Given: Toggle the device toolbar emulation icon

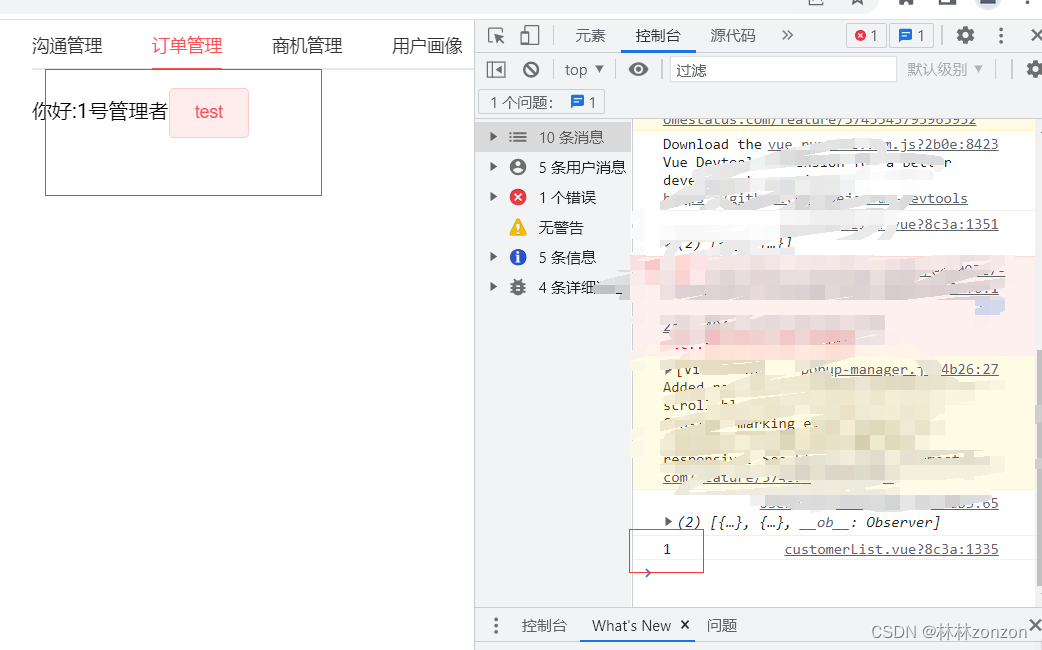Looking at the screenshot, I should coord(530,34).
